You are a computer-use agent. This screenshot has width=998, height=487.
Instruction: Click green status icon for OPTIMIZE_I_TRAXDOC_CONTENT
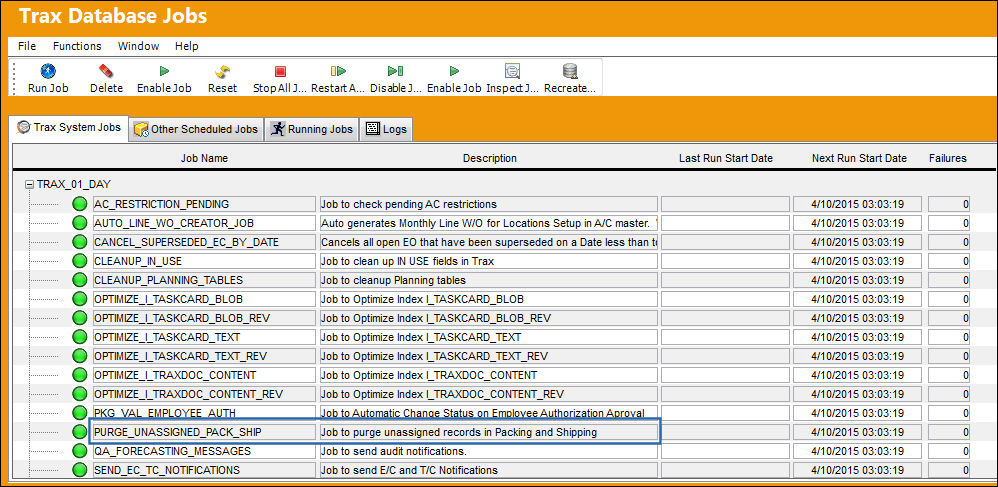pyautogui.click(x=80, y=375)
